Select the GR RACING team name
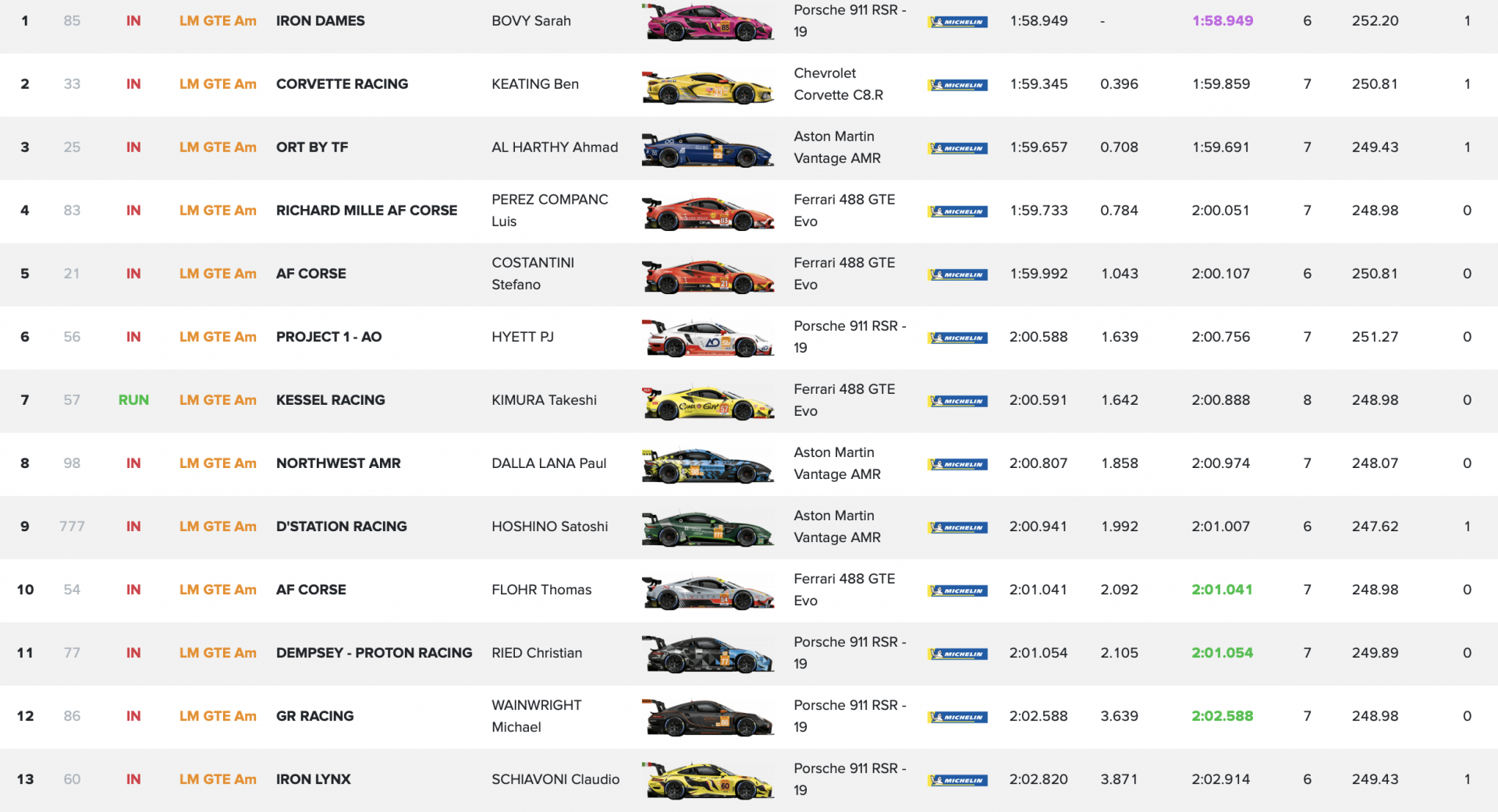The height and width of the screenshot is (812, 1498). click(x=315, y=716)
